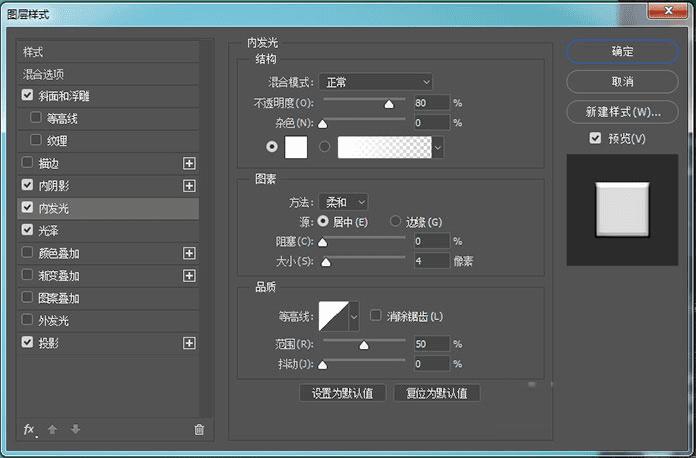696x458 pixels.
Task: Enable the 描边 checkbox
Action: point(28,162)
